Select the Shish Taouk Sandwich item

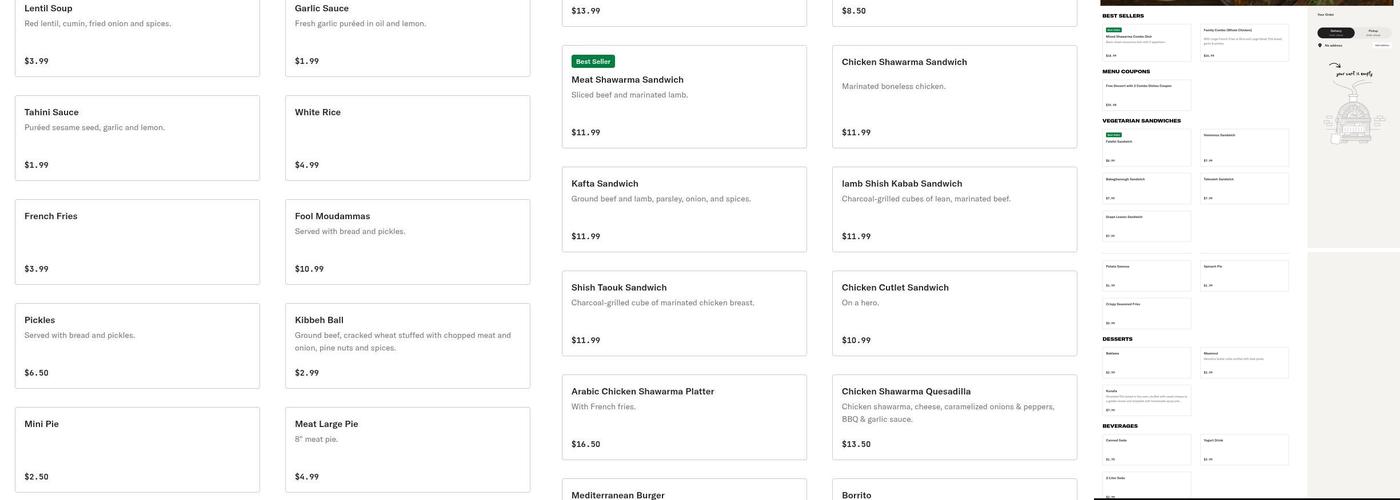click(684, 313)
